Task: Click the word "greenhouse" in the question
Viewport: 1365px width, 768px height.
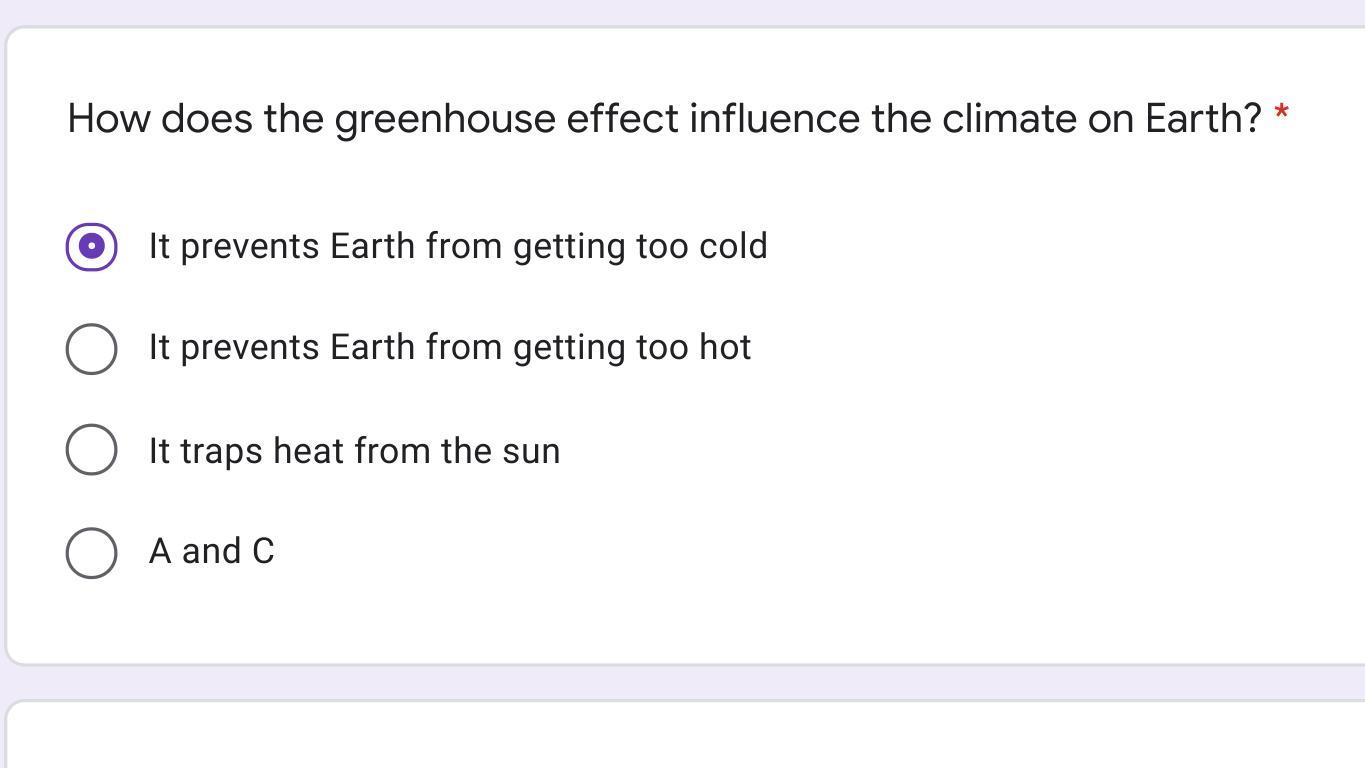Action: pos(444,120)
